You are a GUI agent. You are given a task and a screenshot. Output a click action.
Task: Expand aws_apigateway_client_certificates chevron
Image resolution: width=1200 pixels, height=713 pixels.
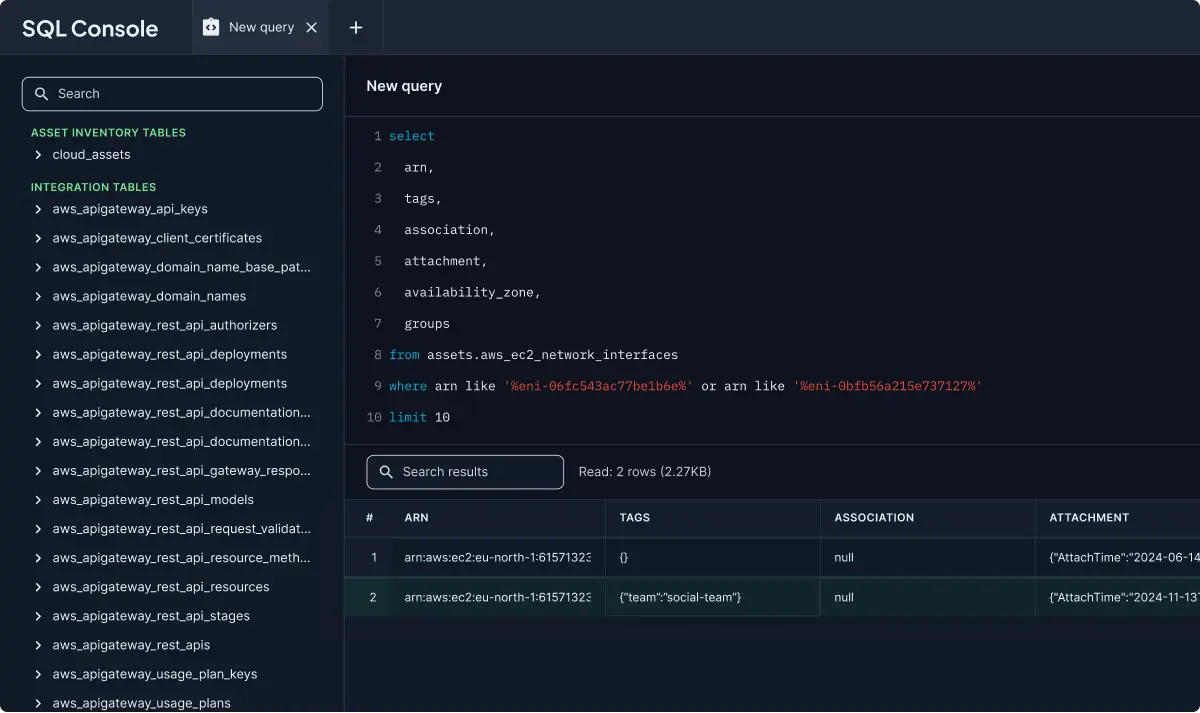38,238
